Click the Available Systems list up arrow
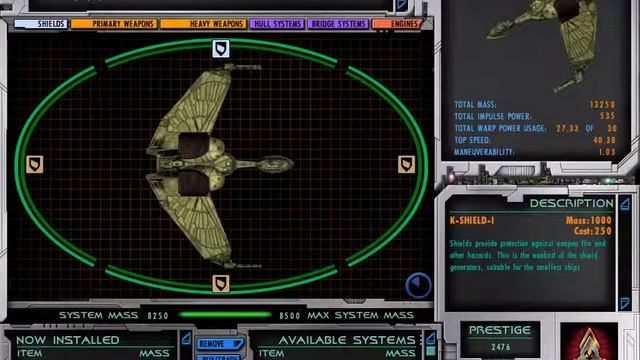Screen dimensions: 640x360 [431, 338]
